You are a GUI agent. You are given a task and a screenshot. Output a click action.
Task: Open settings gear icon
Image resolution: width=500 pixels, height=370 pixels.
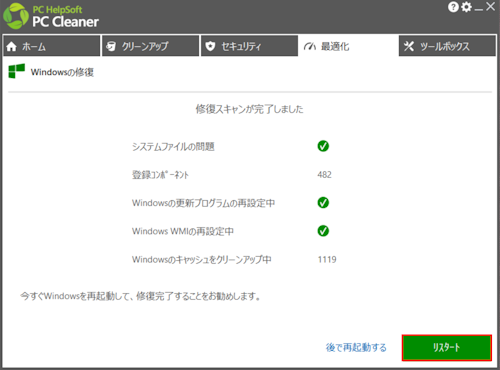[466, 7]
